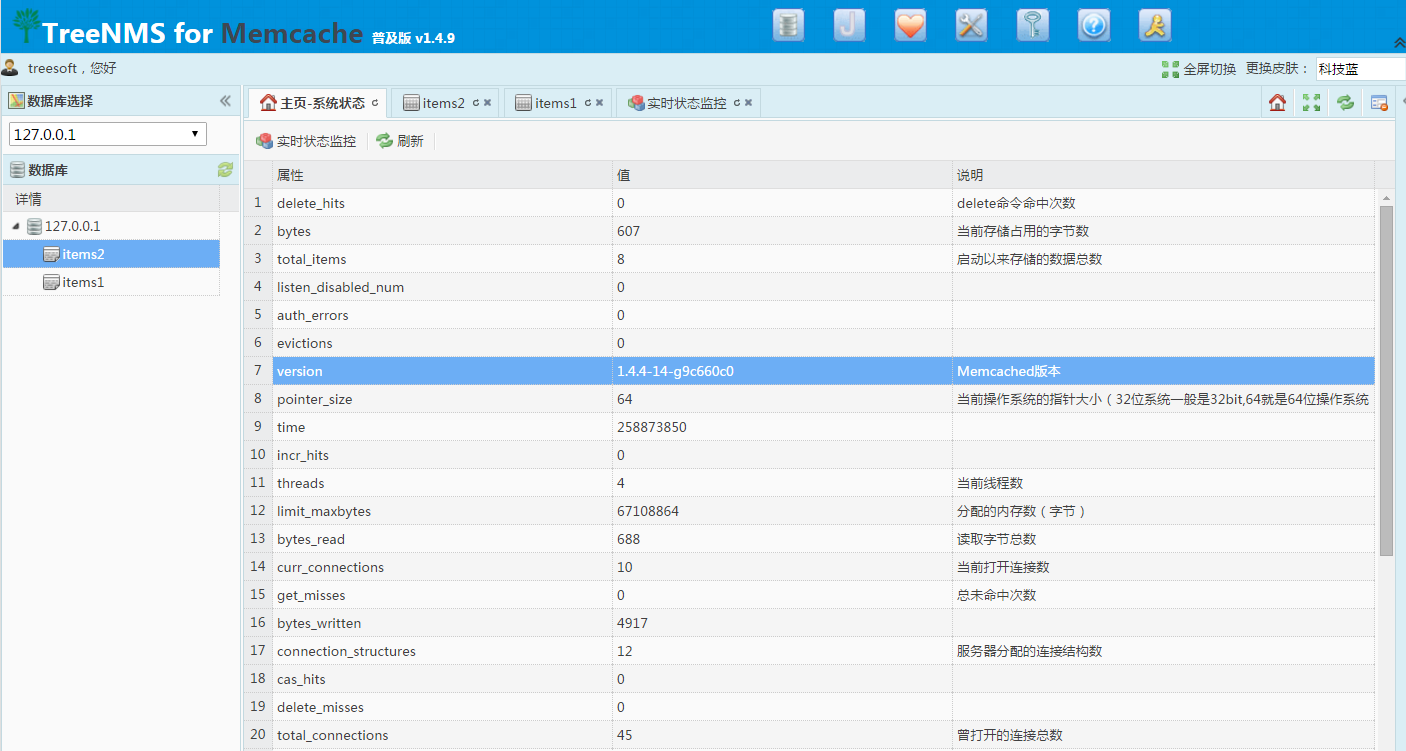The image size is (1406, 751).
Task: Select the bytes row with value 607
Action: coord(810,231)
